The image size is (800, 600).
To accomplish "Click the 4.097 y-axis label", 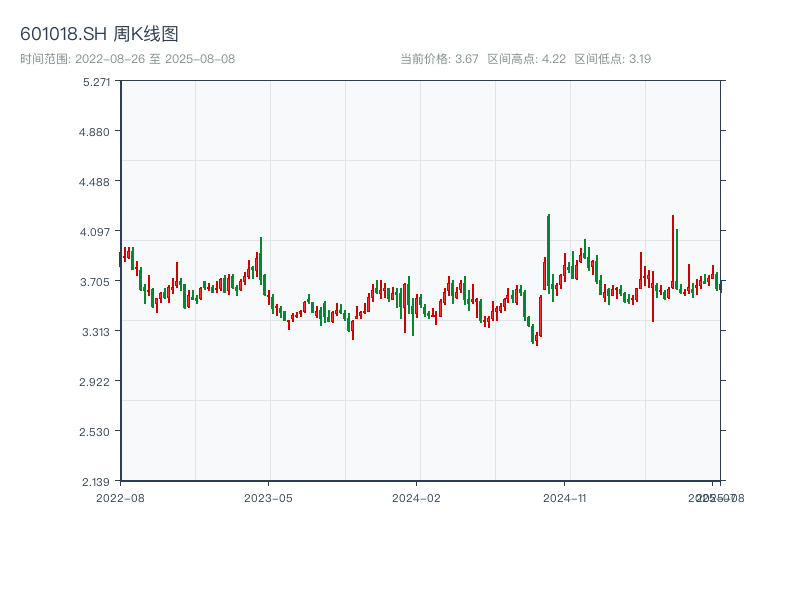I will tap(96, 231).
